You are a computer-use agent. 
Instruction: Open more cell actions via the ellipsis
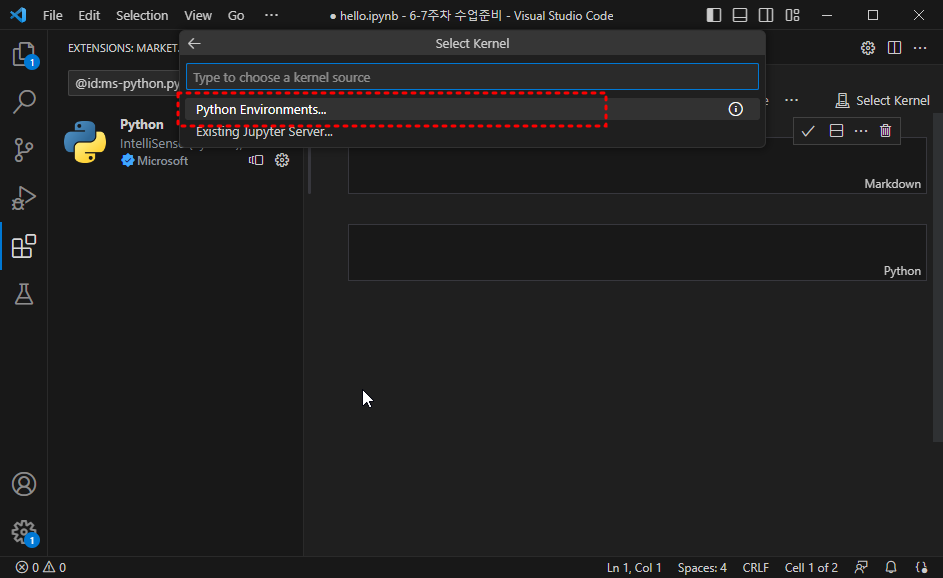pos(861,130)
